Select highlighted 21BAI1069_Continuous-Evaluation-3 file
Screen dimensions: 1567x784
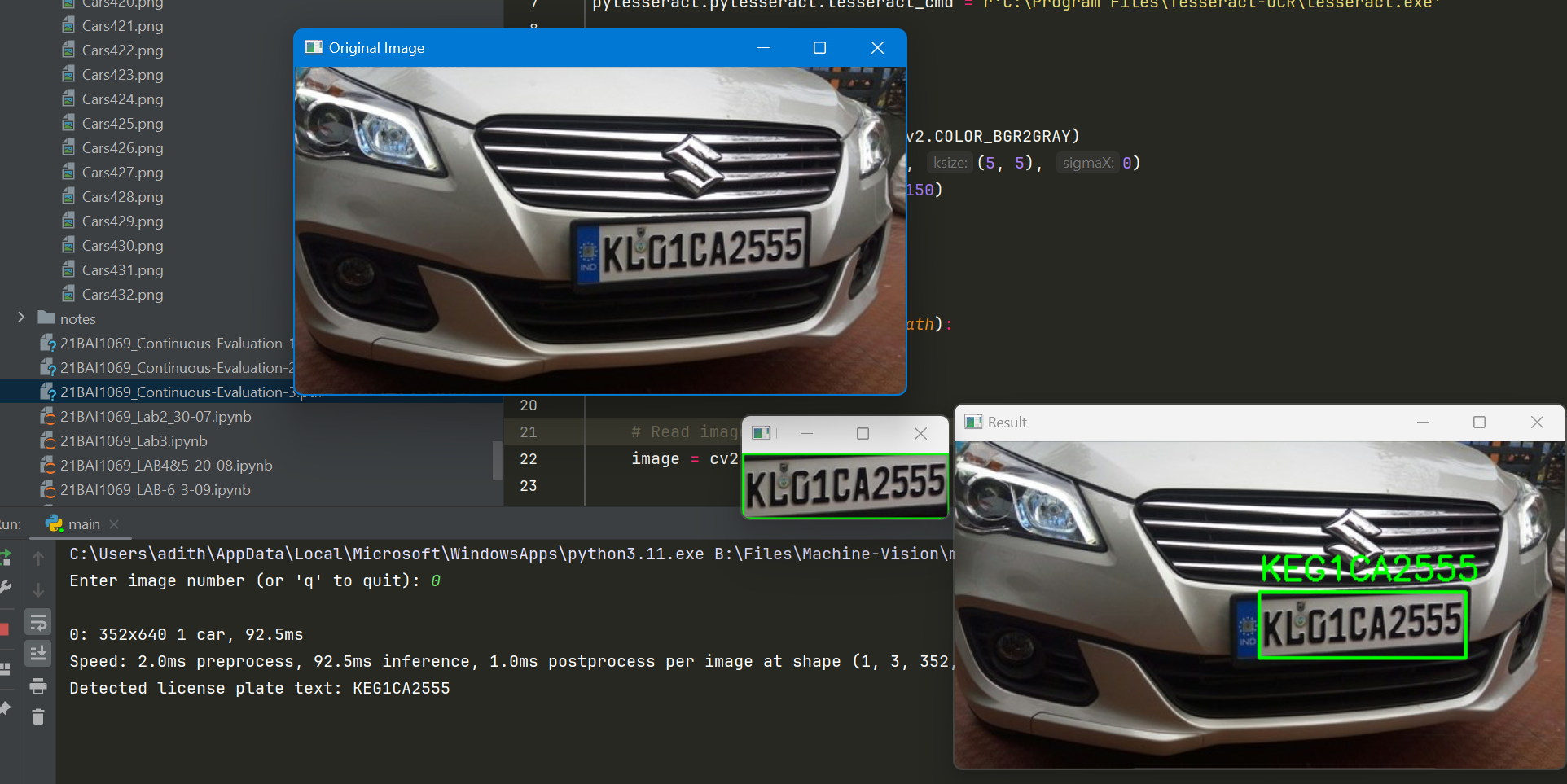tap(176, 392)
